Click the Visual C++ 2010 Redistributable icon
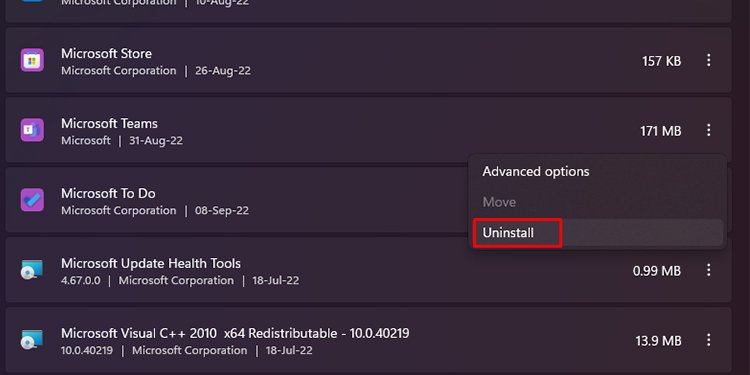This screenshot has height=375, width=750. pos(32,340)
